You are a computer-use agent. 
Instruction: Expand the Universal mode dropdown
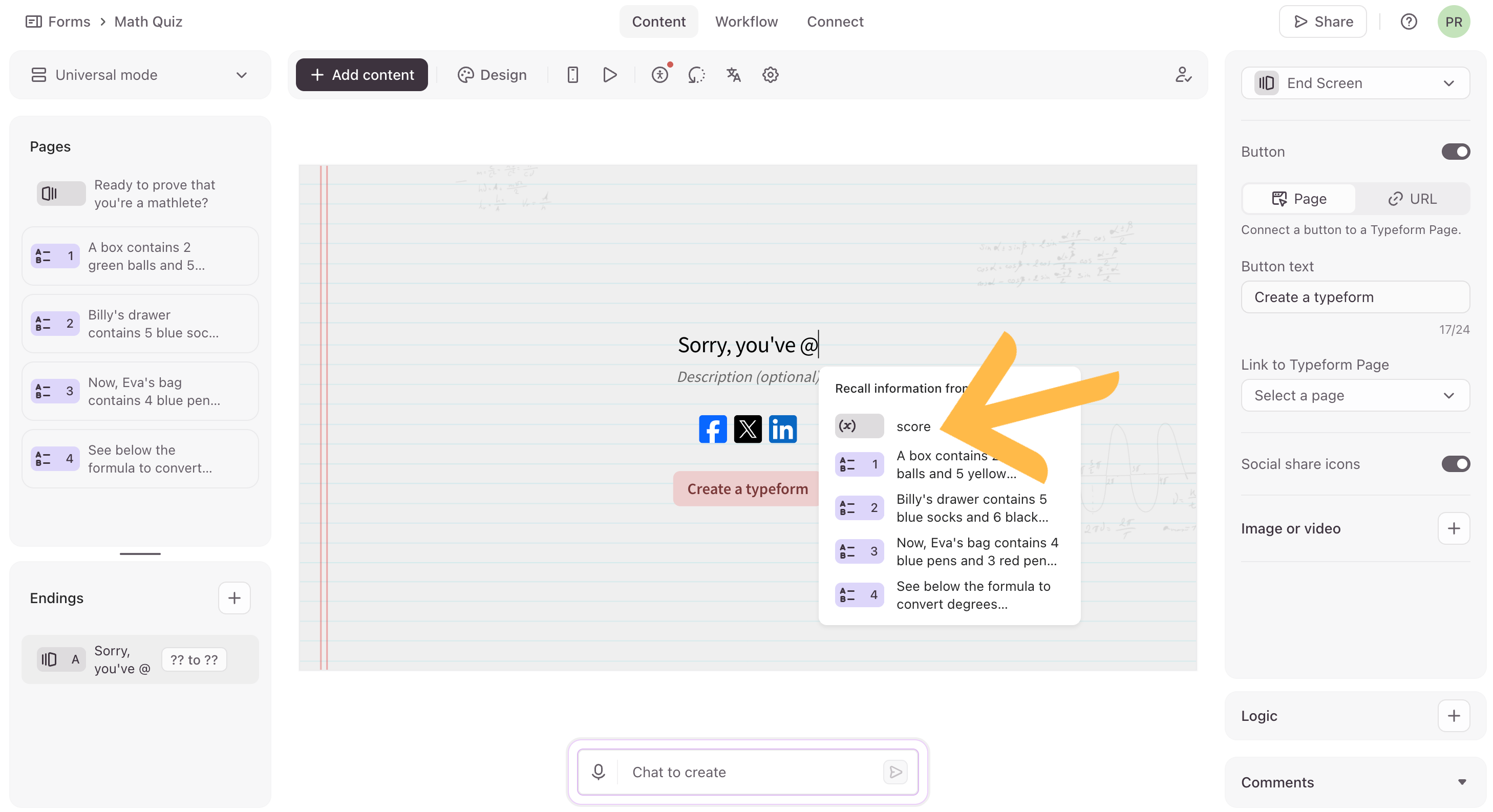point(140,75)
